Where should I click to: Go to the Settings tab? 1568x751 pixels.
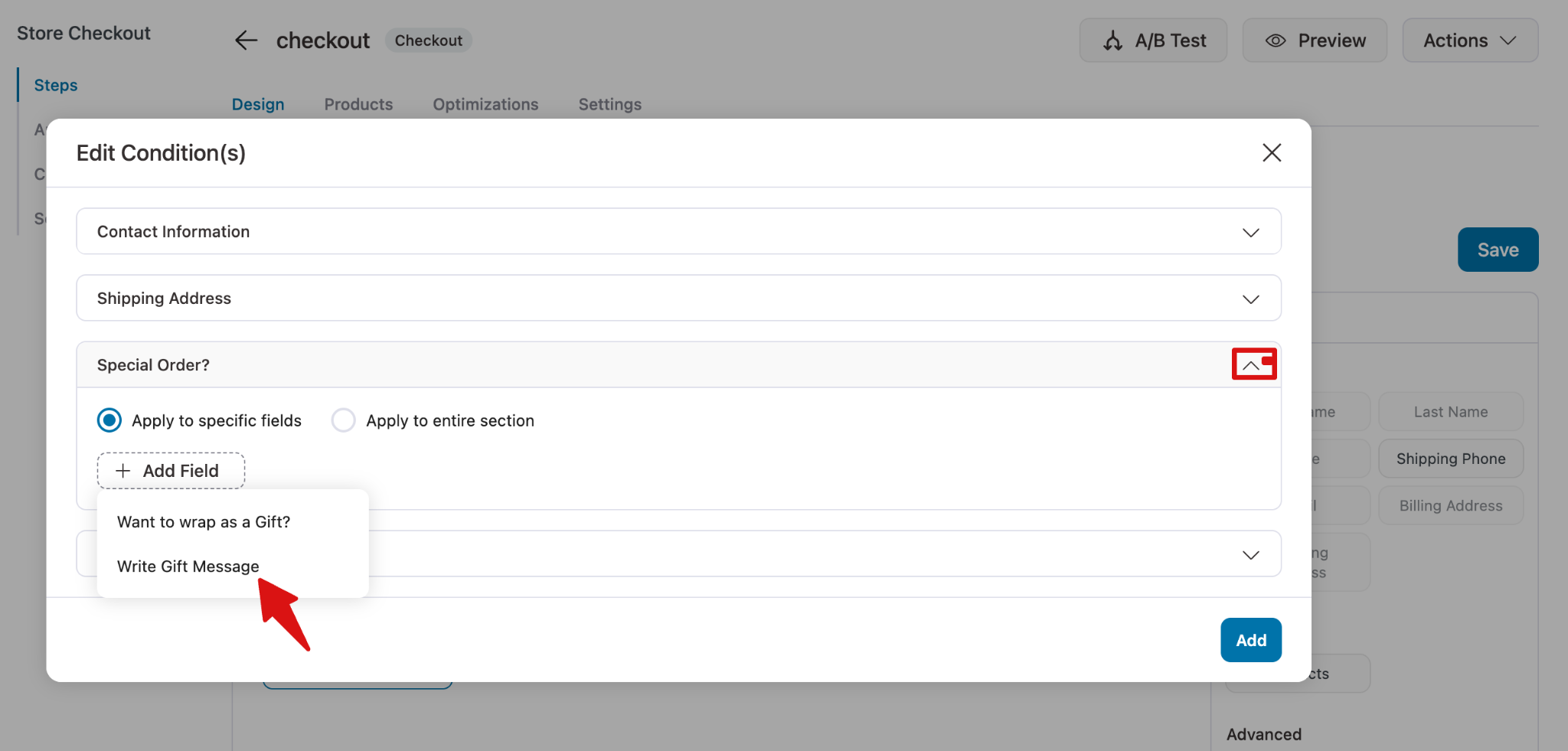[609, 104]
